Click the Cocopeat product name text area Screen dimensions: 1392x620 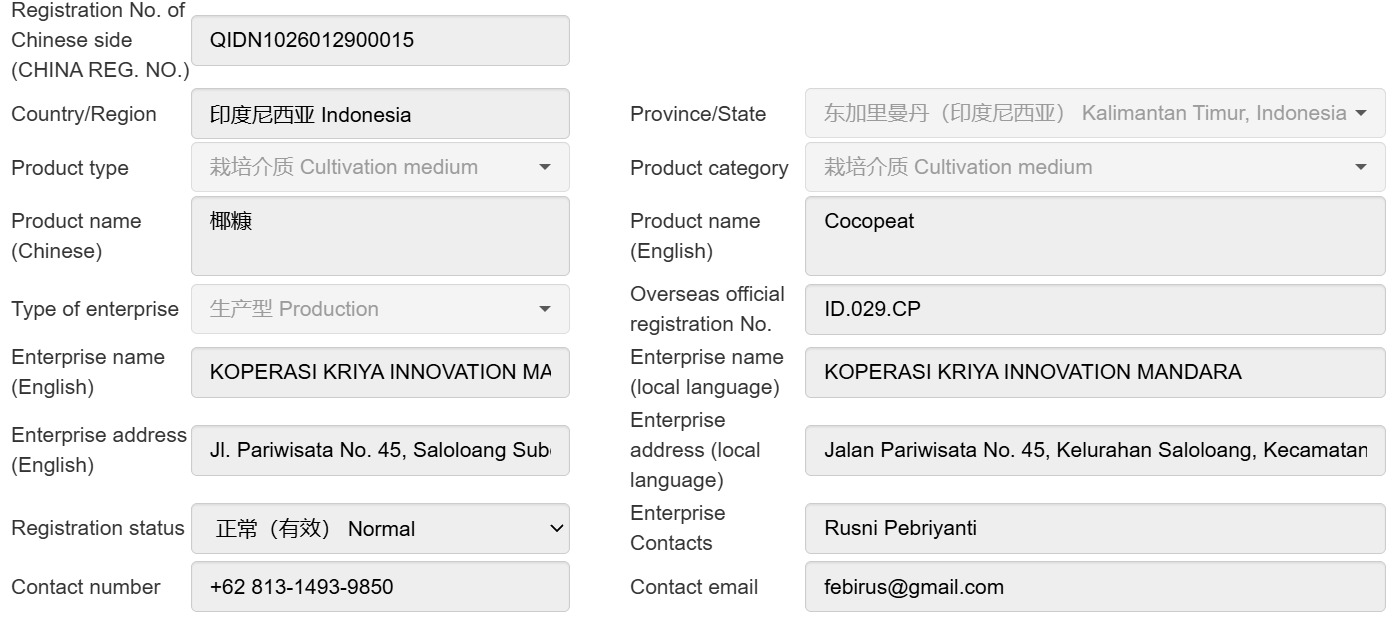1095,236
